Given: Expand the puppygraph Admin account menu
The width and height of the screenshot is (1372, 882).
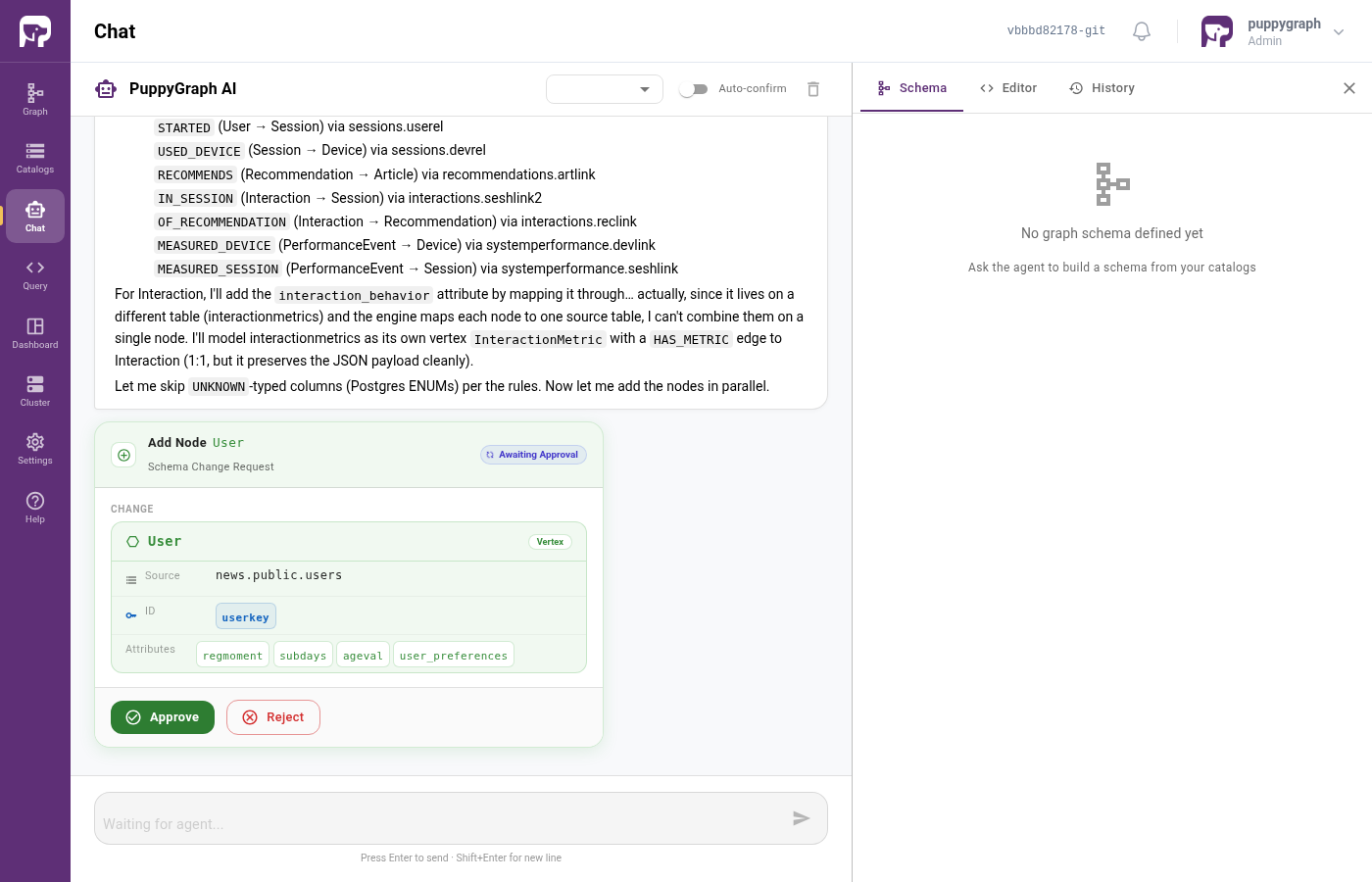Looking at the screenshot, I should coord(1273,31).
